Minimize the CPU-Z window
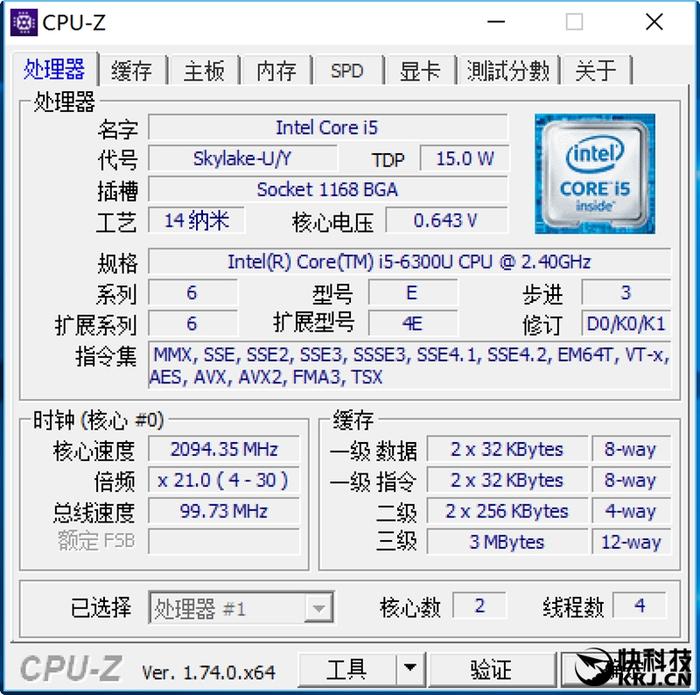This screenshot has height=695, width=700. pyautogui.click(x=496, y=22)
